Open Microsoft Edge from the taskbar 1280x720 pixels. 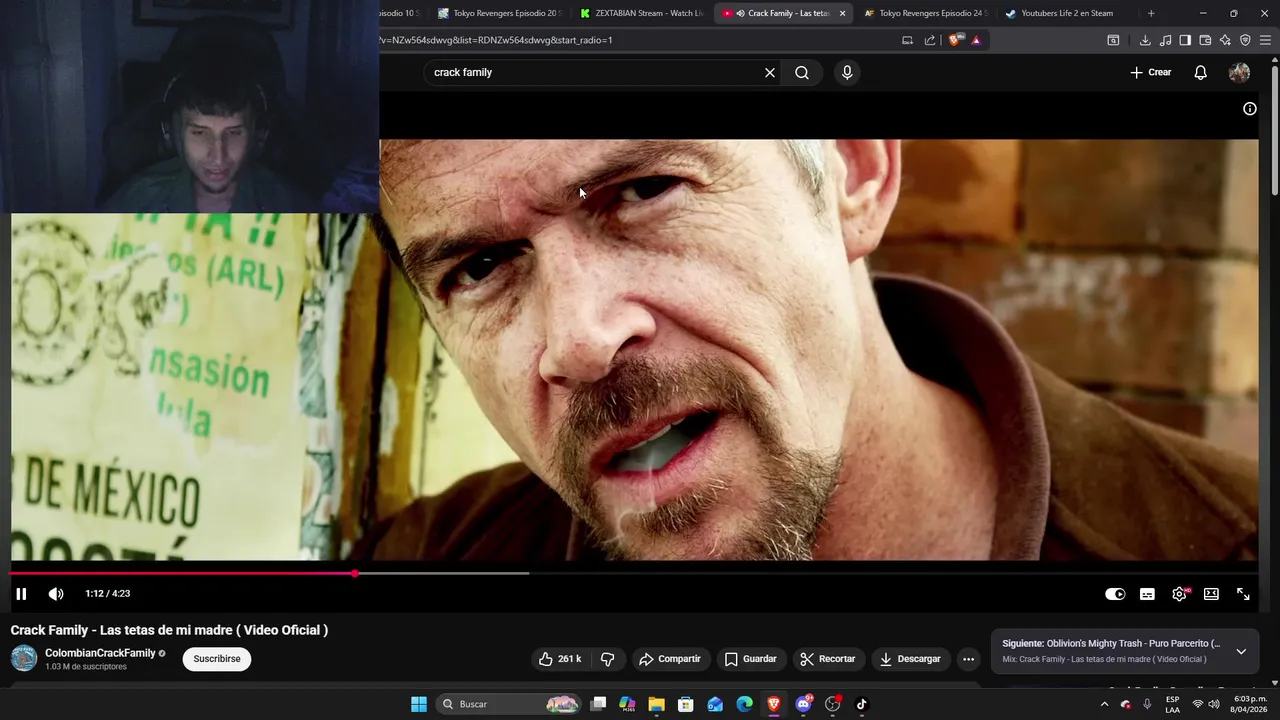(744, 704)
